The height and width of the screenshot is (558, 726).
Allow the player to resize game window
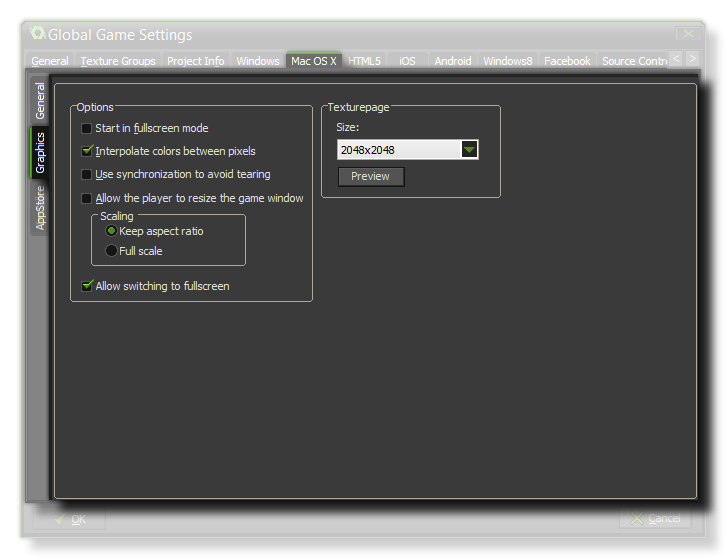coord(87,199)
